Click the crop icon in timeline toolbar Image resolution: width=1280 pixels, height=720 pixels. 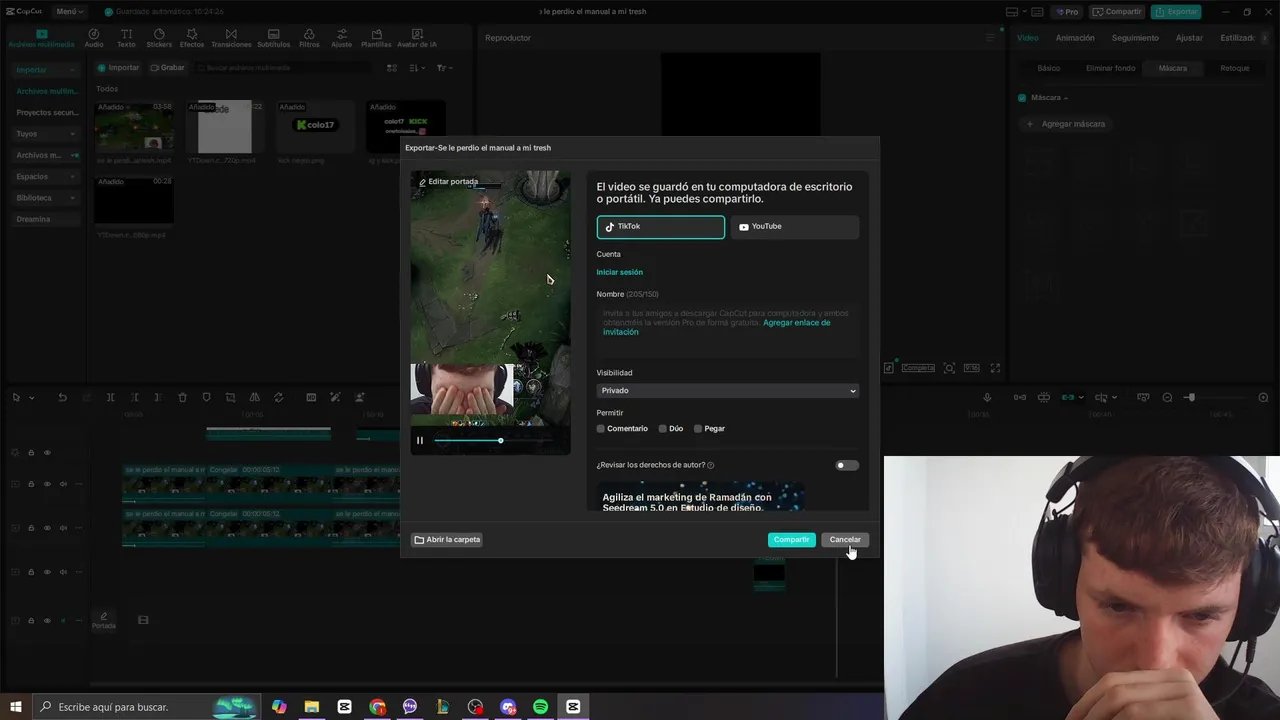pos(230,398)
